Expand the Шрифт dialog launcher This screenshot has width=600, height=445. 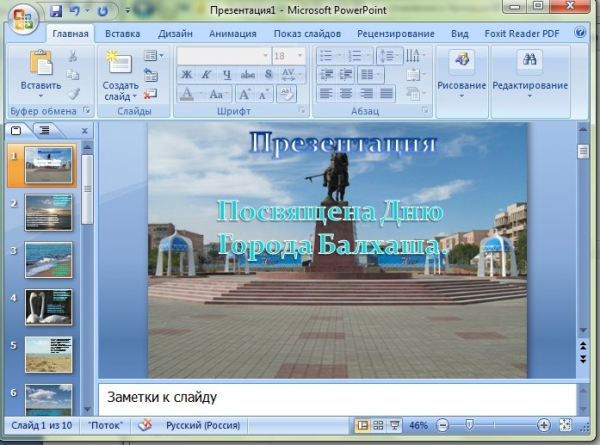(x=303, y=111)
